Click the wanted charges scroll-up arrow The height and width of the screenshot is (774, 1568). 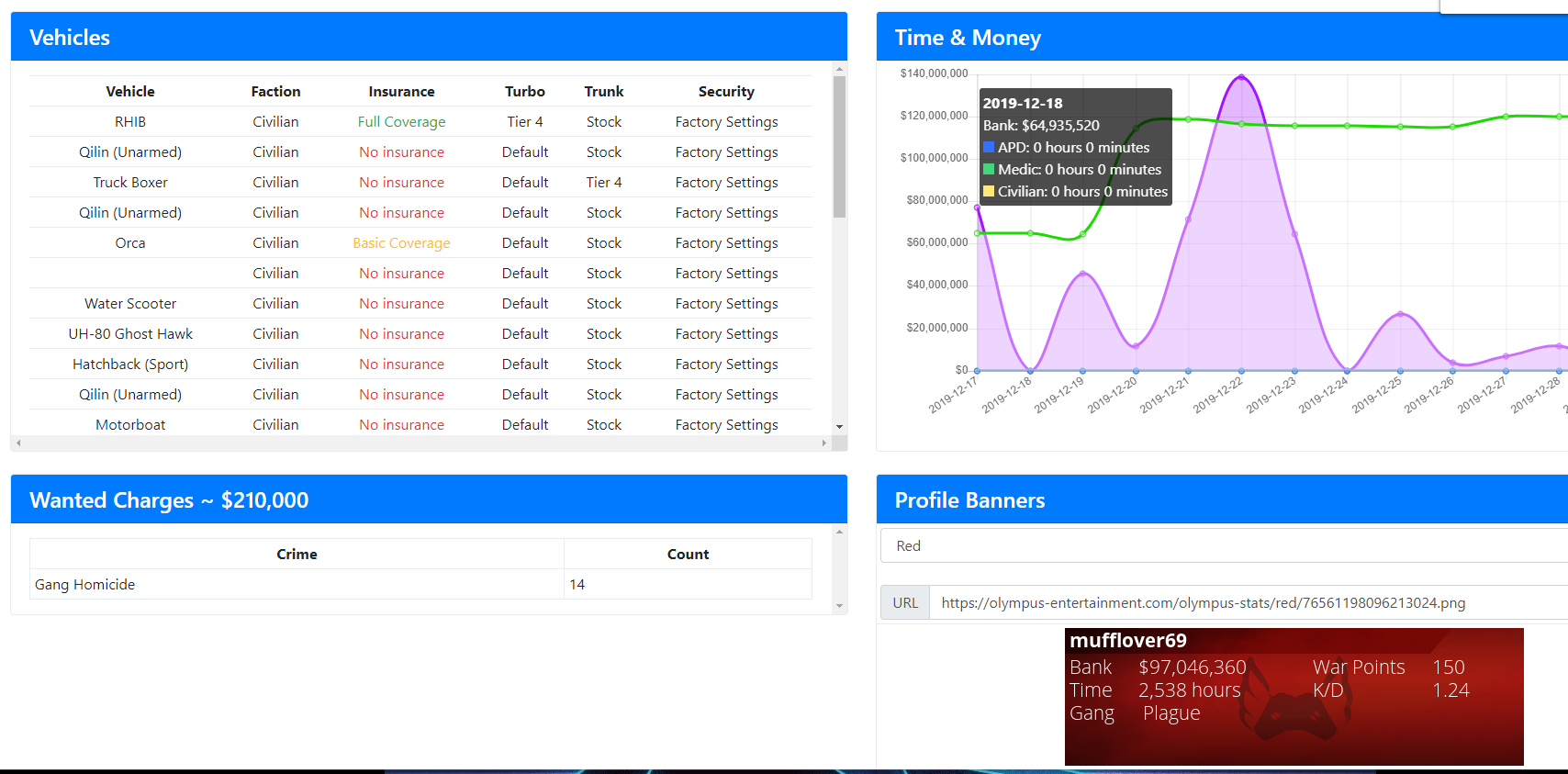pos(839,532)
